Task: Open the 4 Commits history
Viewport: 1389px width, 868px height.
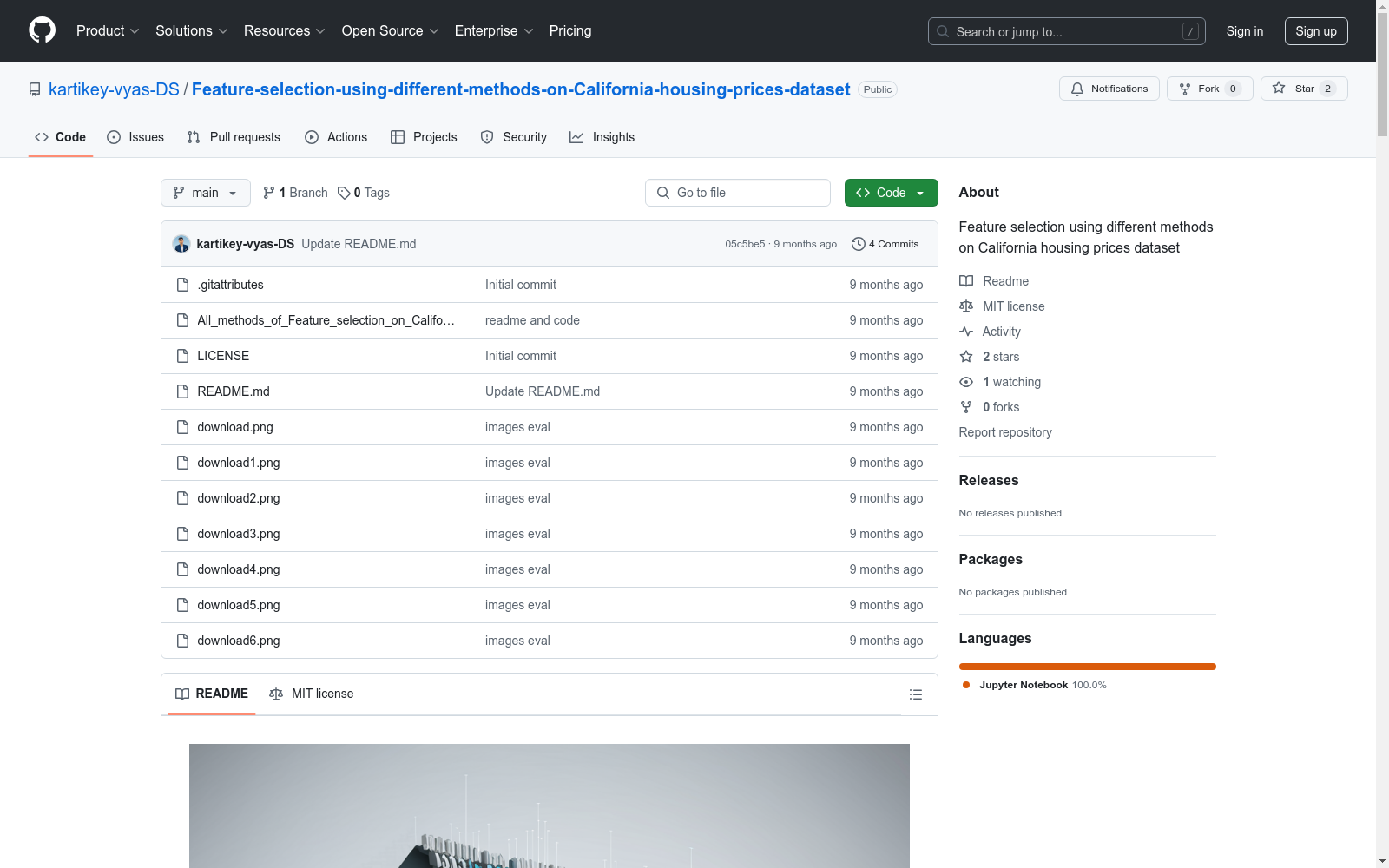Action: (x=885, y=244)
